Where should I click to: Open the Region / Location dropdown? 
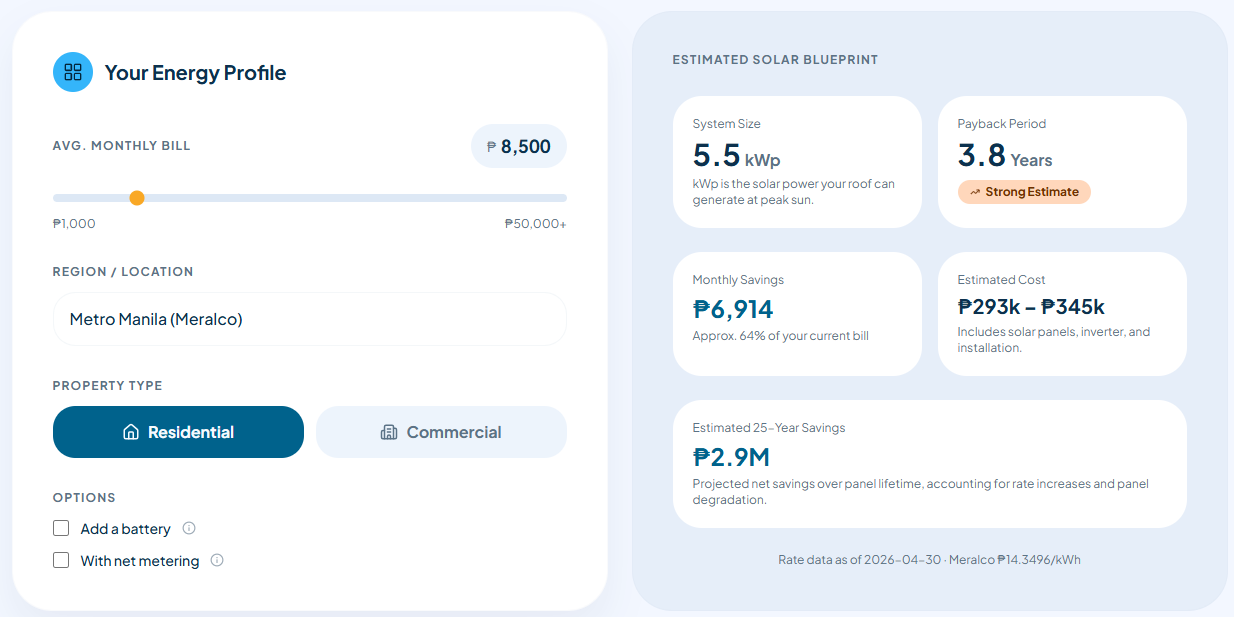[x=310, y=319]
